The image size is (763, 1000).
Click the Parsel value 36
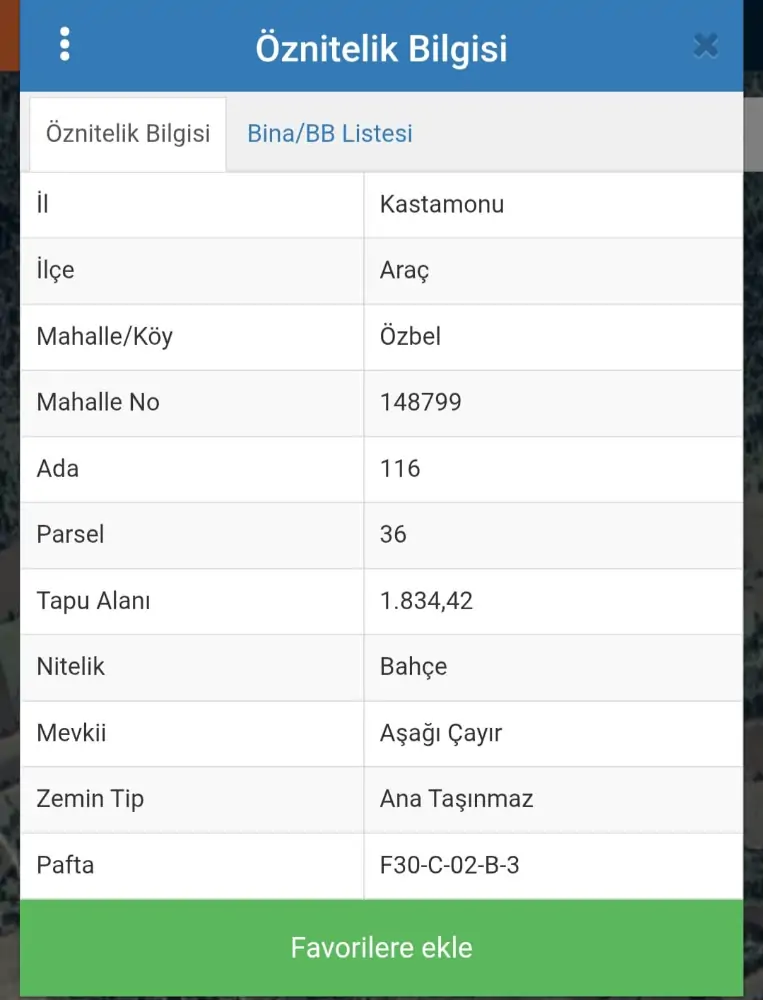click(393, 535)
